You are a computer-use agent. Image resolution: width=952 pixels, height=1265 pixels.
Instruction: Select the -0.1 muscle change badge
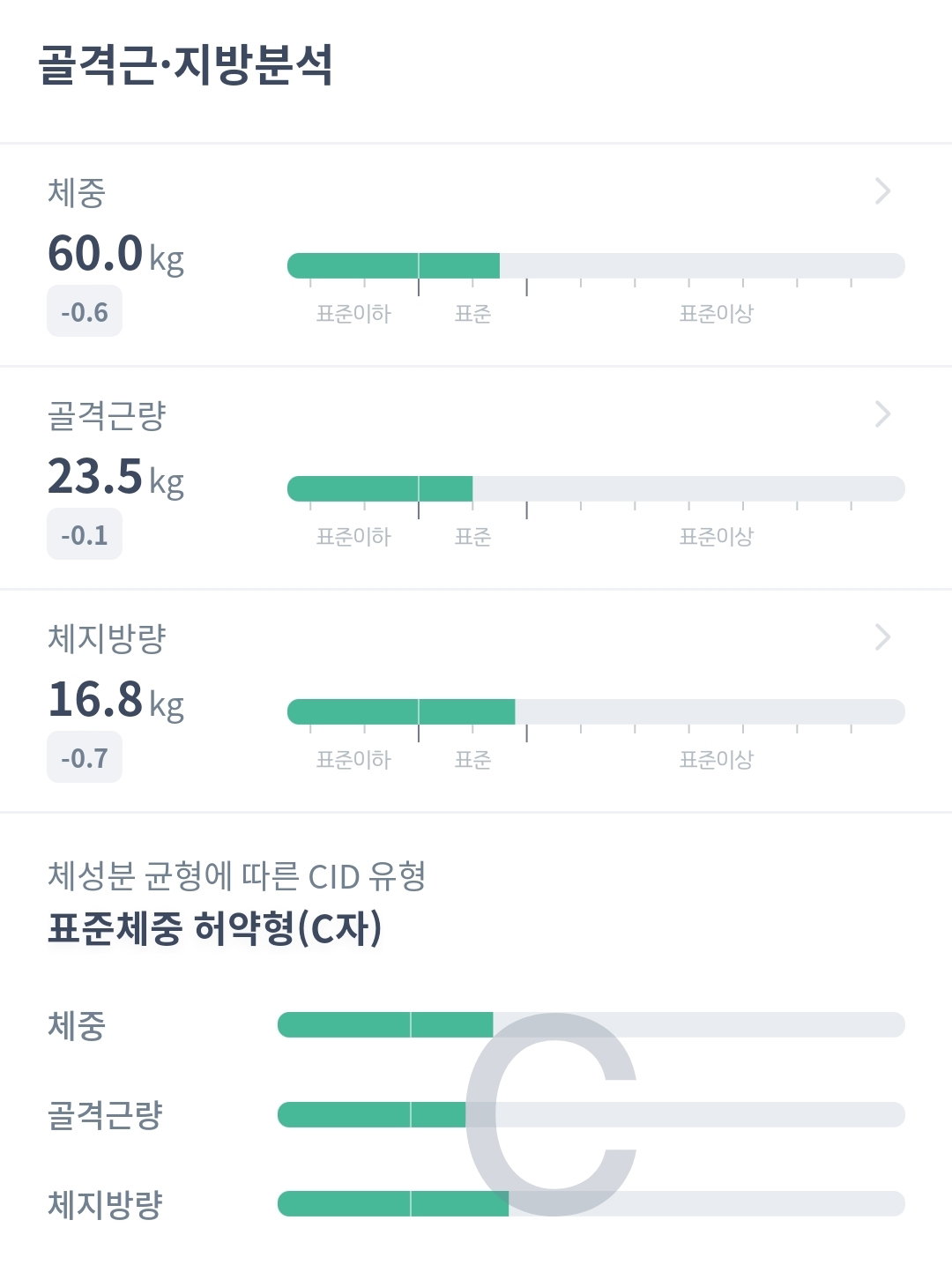coord(85,535)
